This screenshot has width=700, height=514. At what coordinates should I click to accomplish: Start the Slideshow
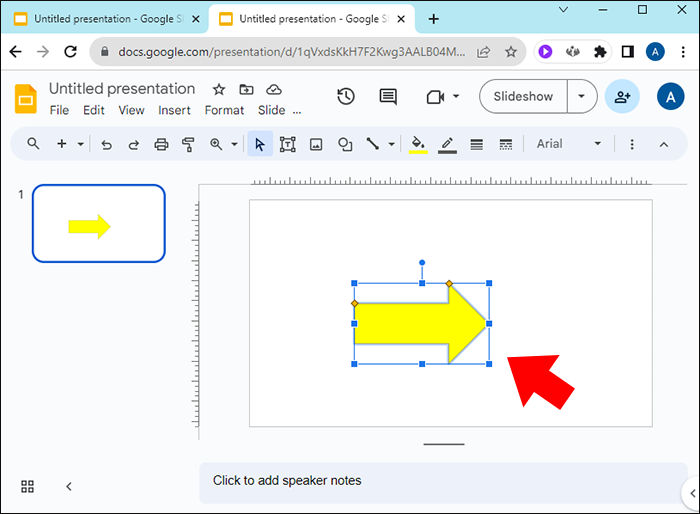coord(523,96)
